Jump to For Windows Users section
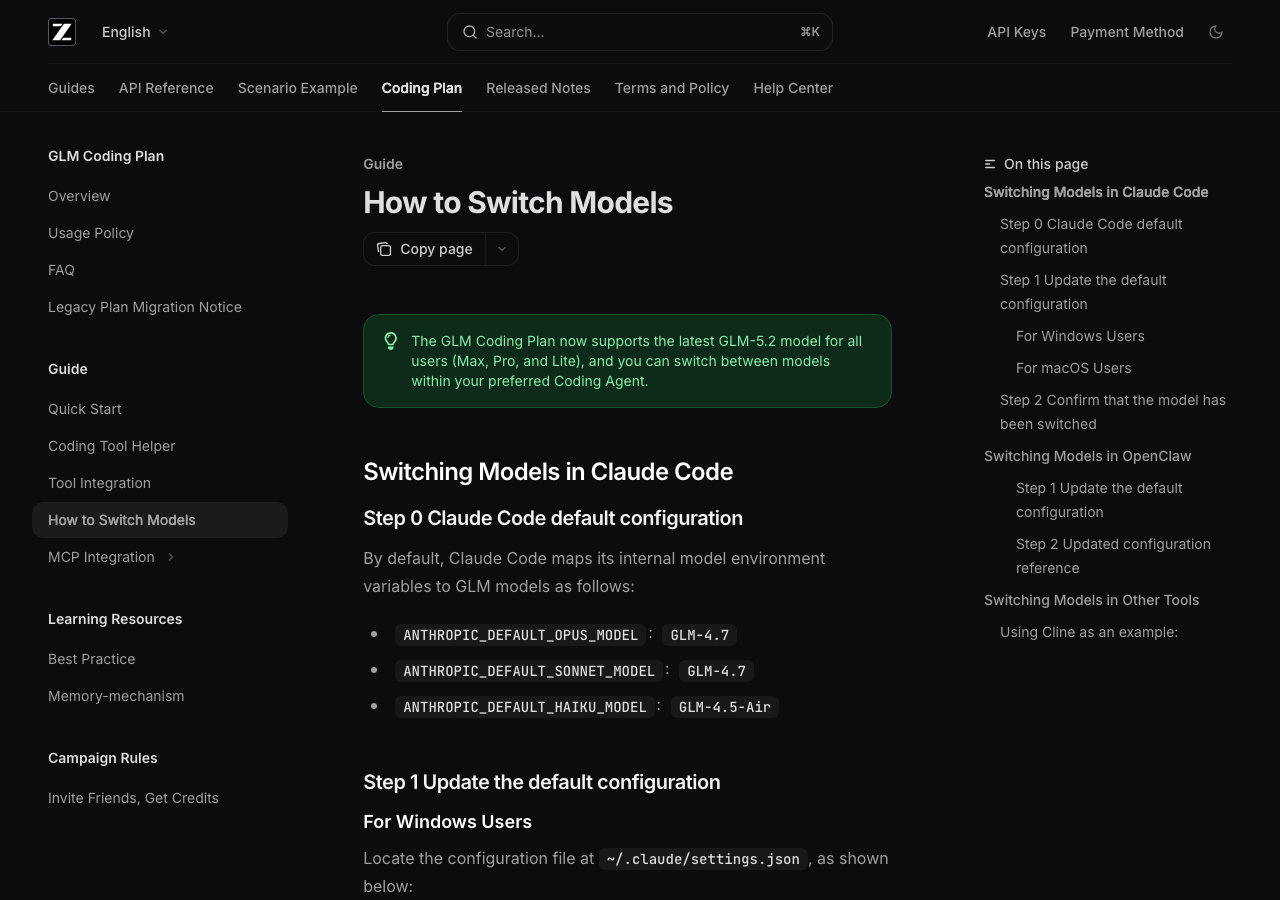Viewport: 1280px width, 900px height. [x=1080, y=336]
